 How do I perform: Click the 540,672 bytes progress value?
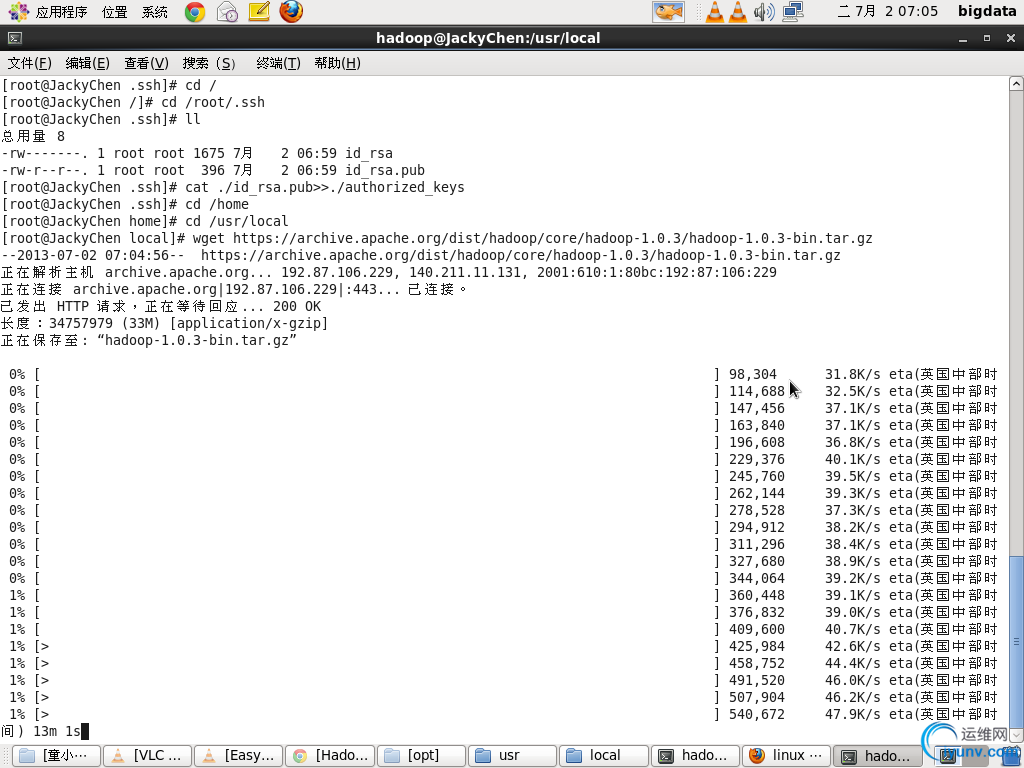click(x=756, y=714)
